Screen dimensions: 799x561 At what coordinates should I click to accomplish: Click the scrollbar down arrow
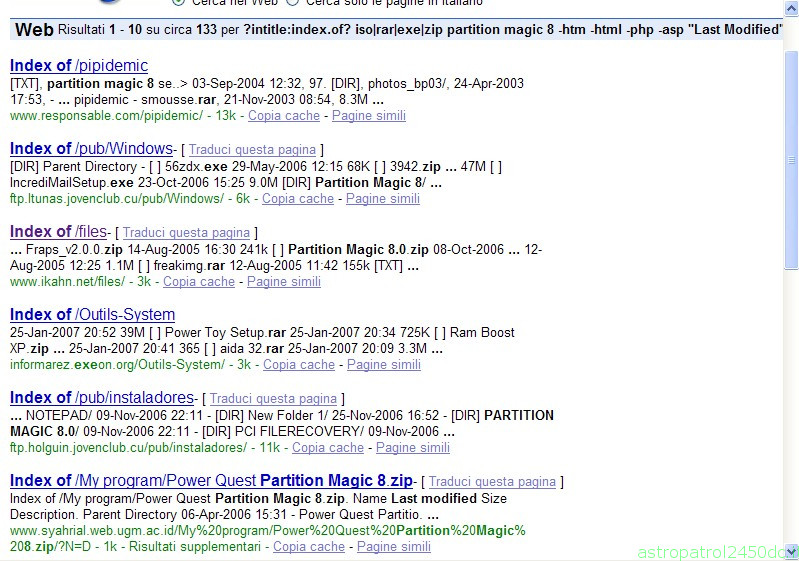pos(791,552)
